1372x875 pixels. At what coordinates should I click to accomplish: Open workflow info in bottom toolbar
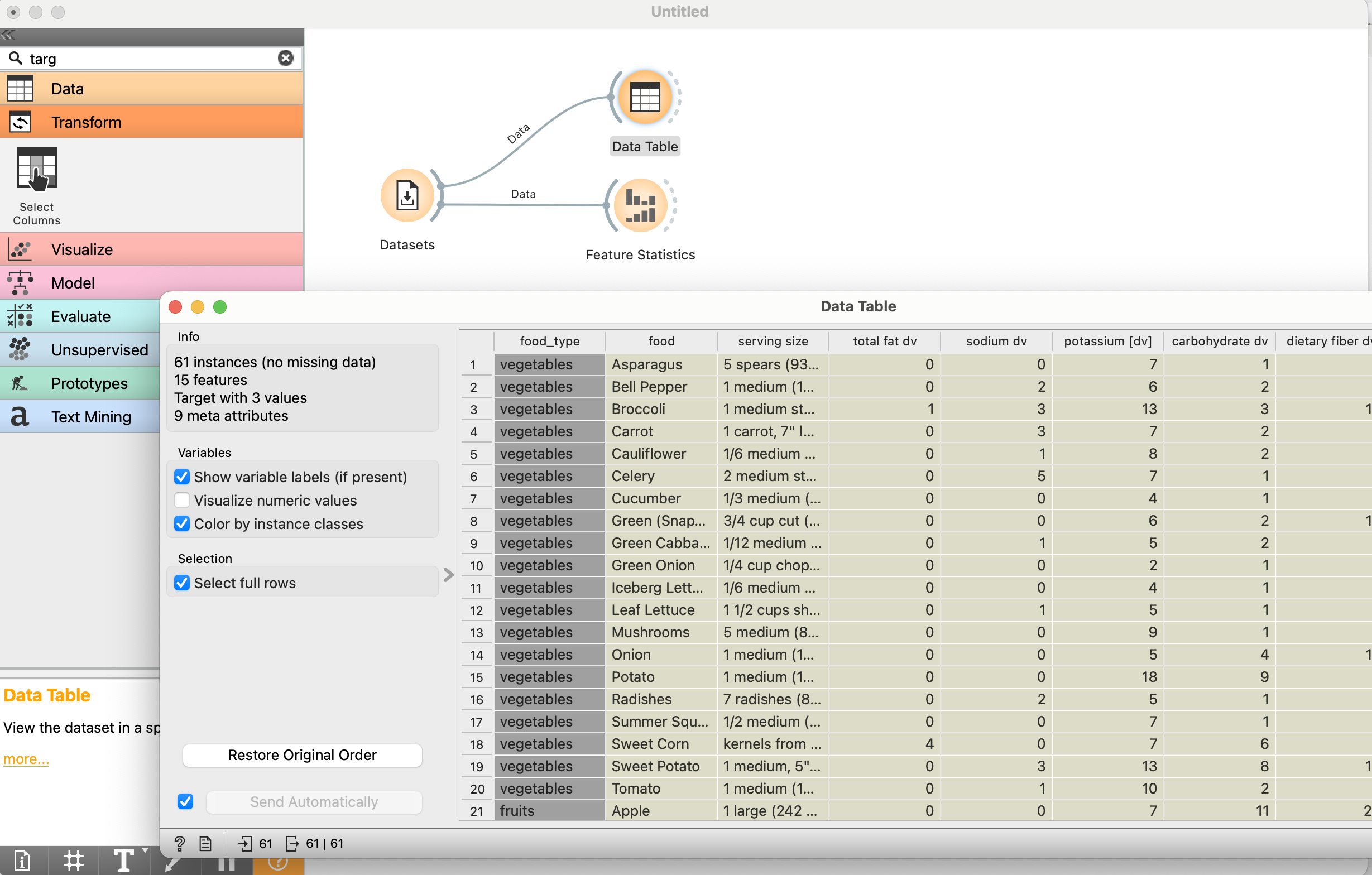click(23, 859)
